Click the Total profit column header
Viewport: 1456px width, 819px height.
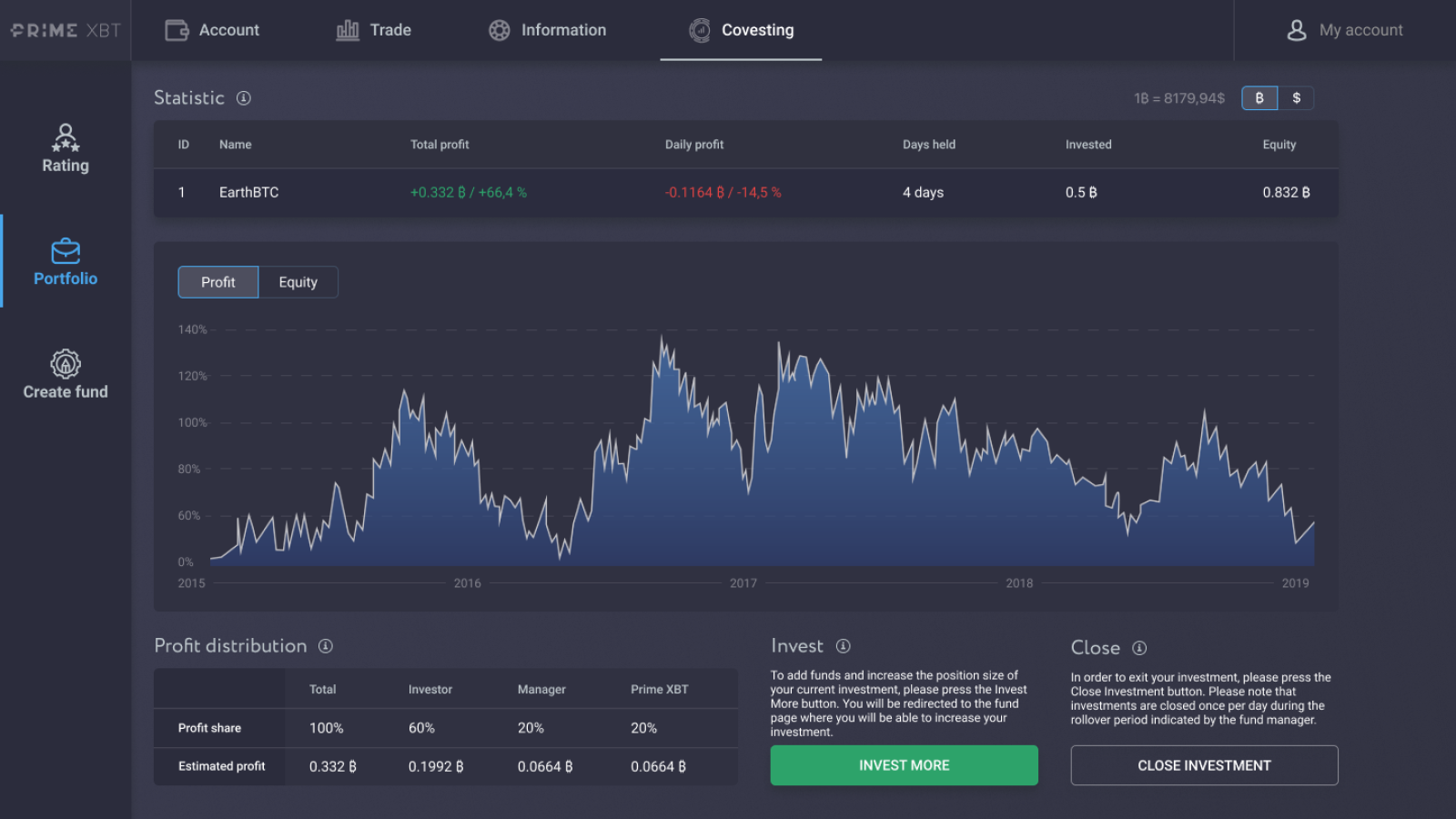[x=440, y=145]
